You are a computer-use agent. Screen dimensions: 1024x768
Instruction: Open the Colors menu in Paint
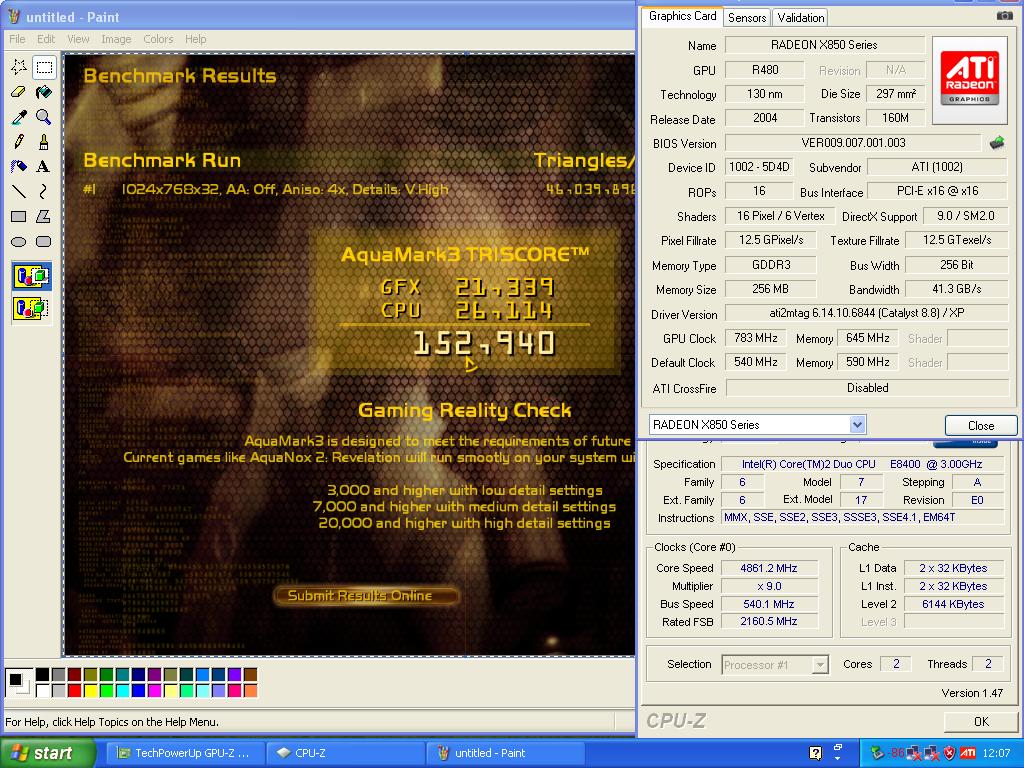(158, 39)
